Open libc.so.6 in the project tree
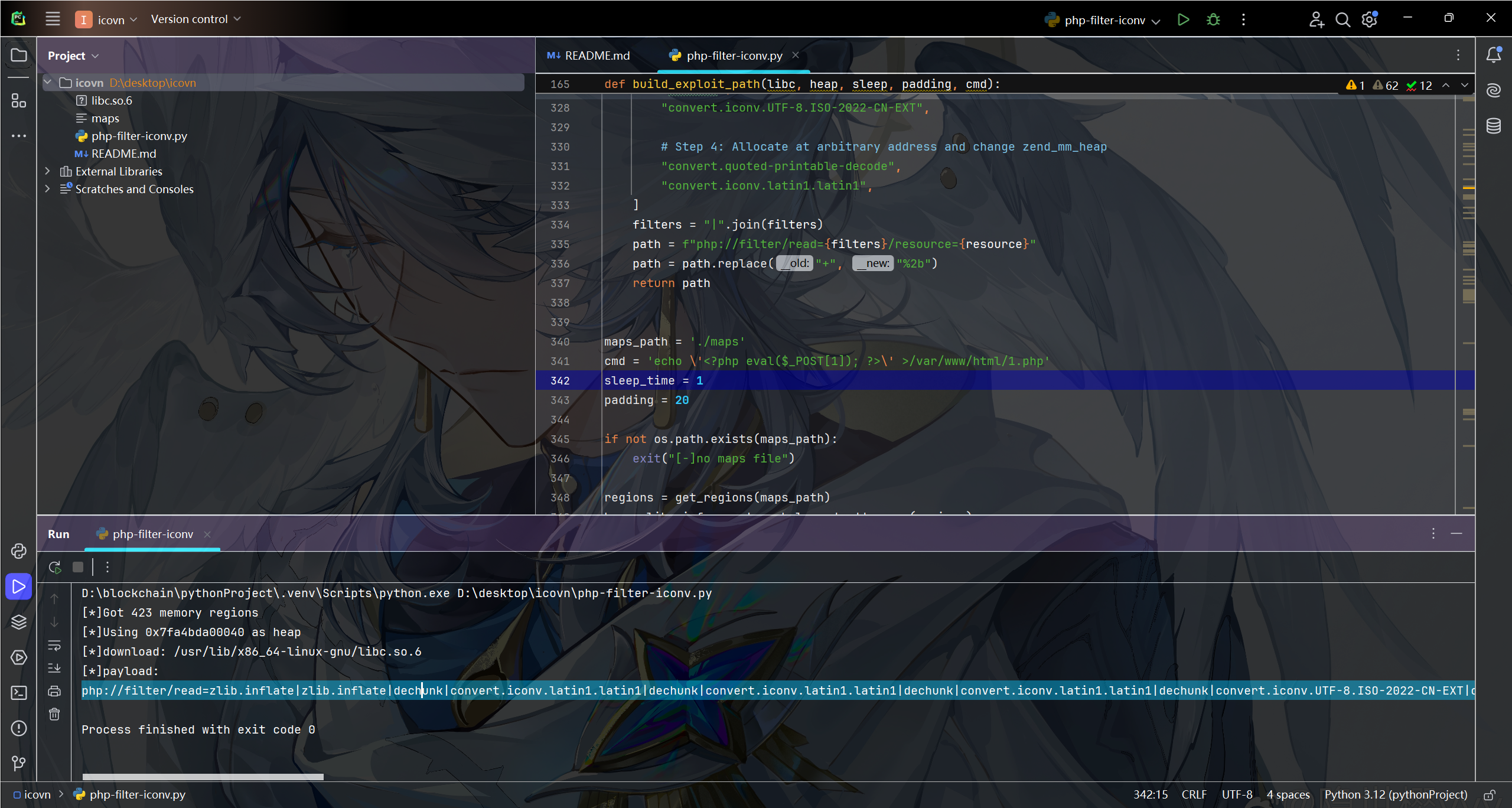This screenshot has width=1512, height=808. 112,100
